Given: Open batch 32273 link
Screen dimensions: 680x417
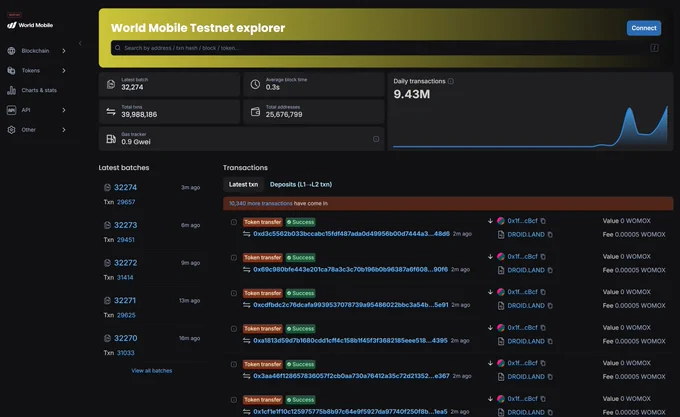Looking at the screenshot, I should coord(125,225).
